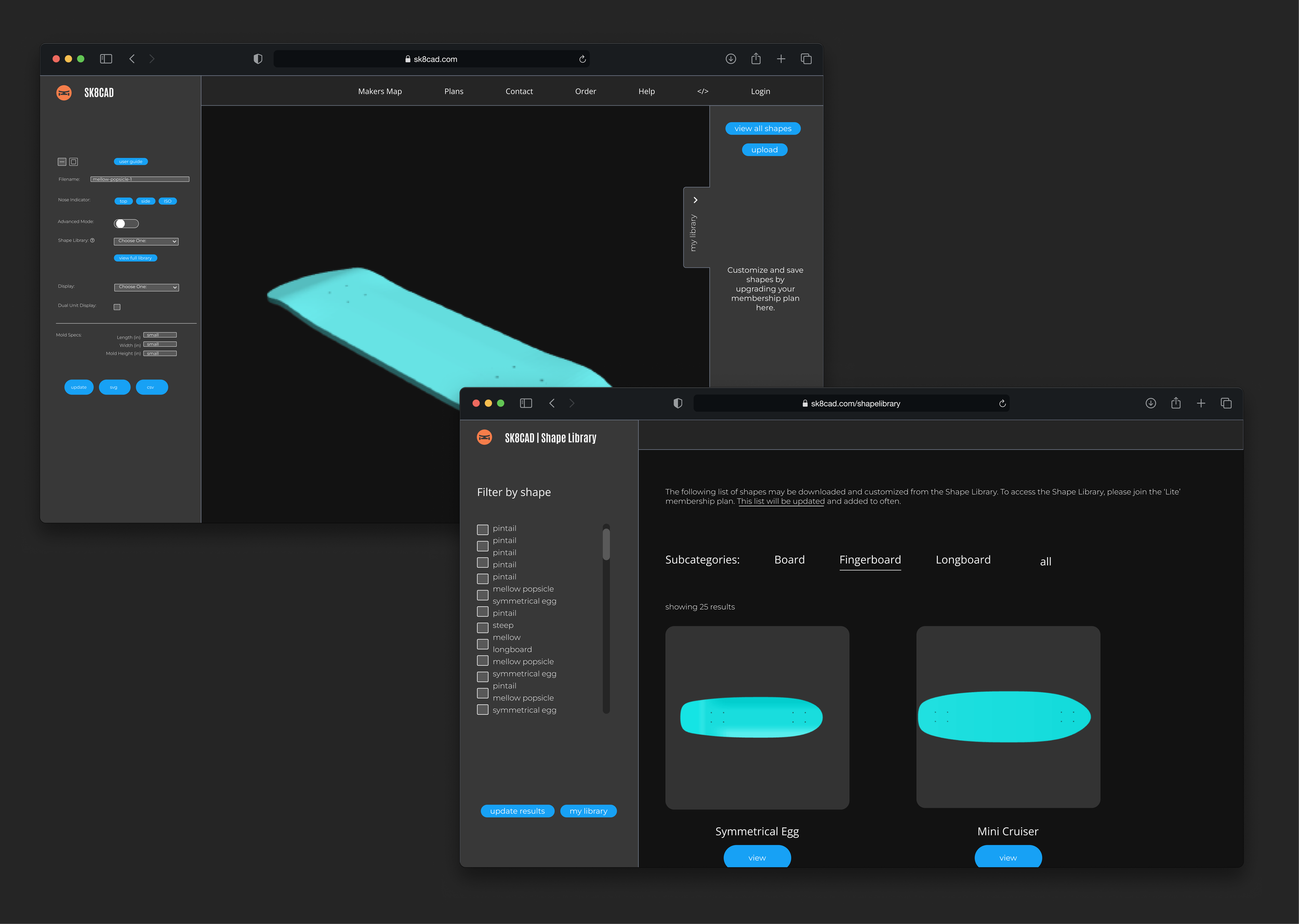Image resolution: width=1299 pixels, height=924 pixels.
Task: Toggle the Advanced Mode switch
Action: [126, 223]
